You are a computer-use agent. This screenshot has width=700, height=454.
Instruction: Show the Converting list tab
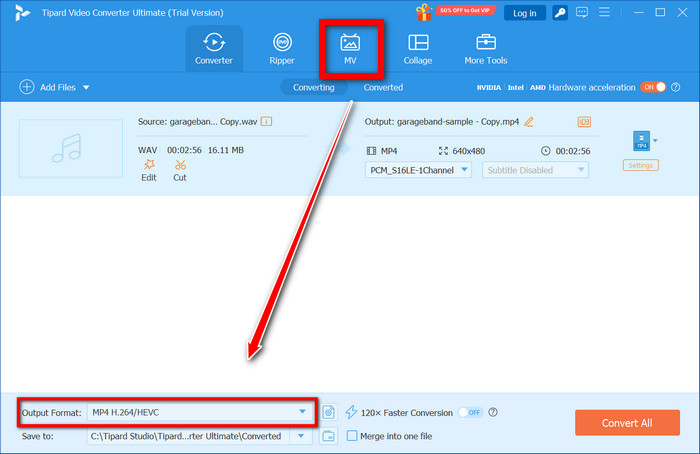pyautogui.click(x=313, y=87)
